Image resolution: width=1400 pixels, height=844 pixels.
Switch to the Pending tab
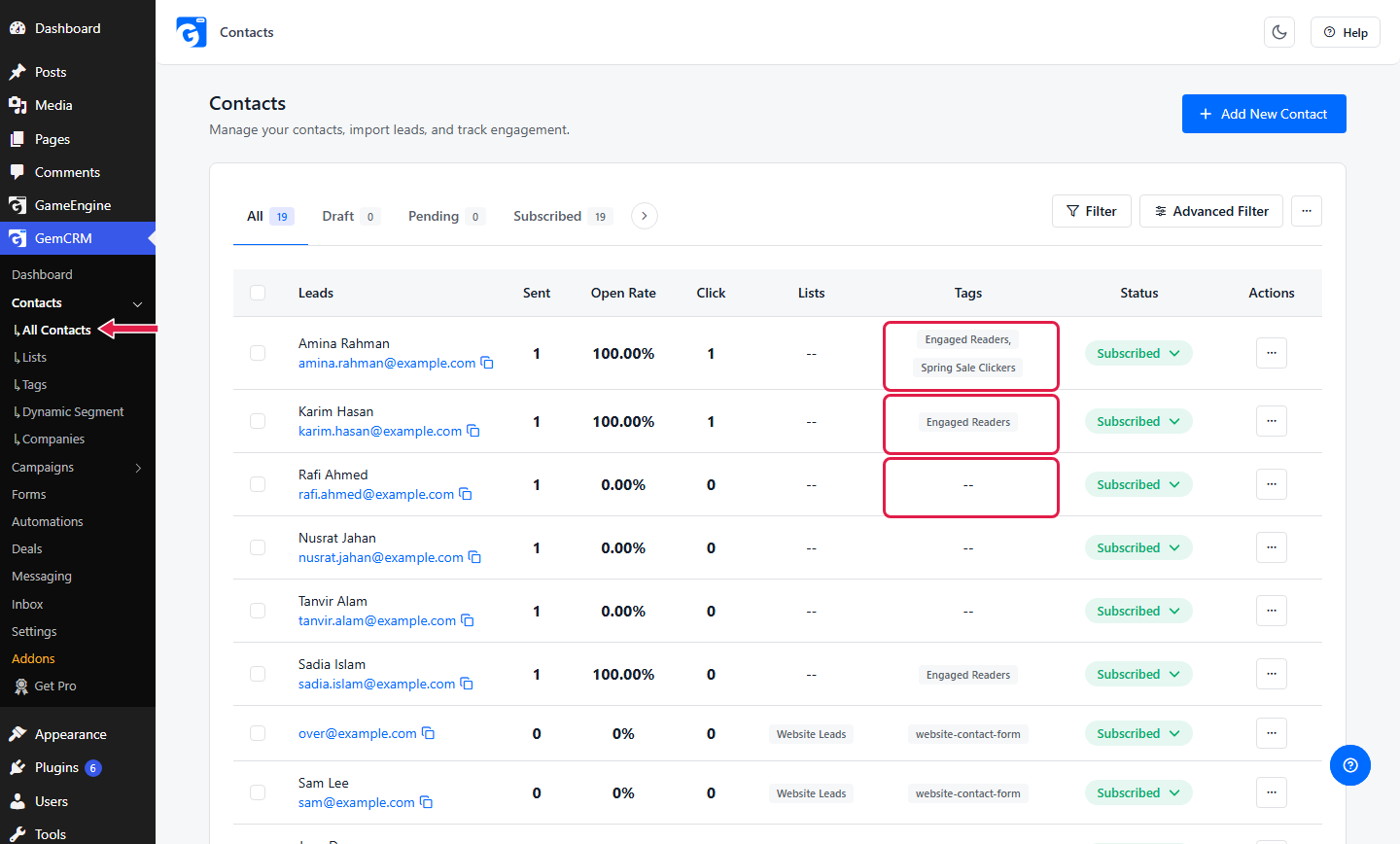point(446,216)
